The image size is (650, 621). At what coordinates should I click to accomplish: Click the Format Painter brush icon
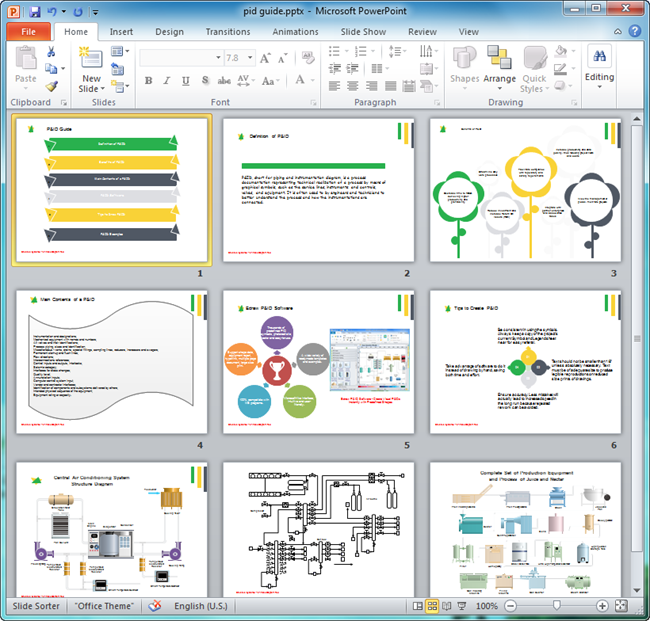[x=52, y=87]
